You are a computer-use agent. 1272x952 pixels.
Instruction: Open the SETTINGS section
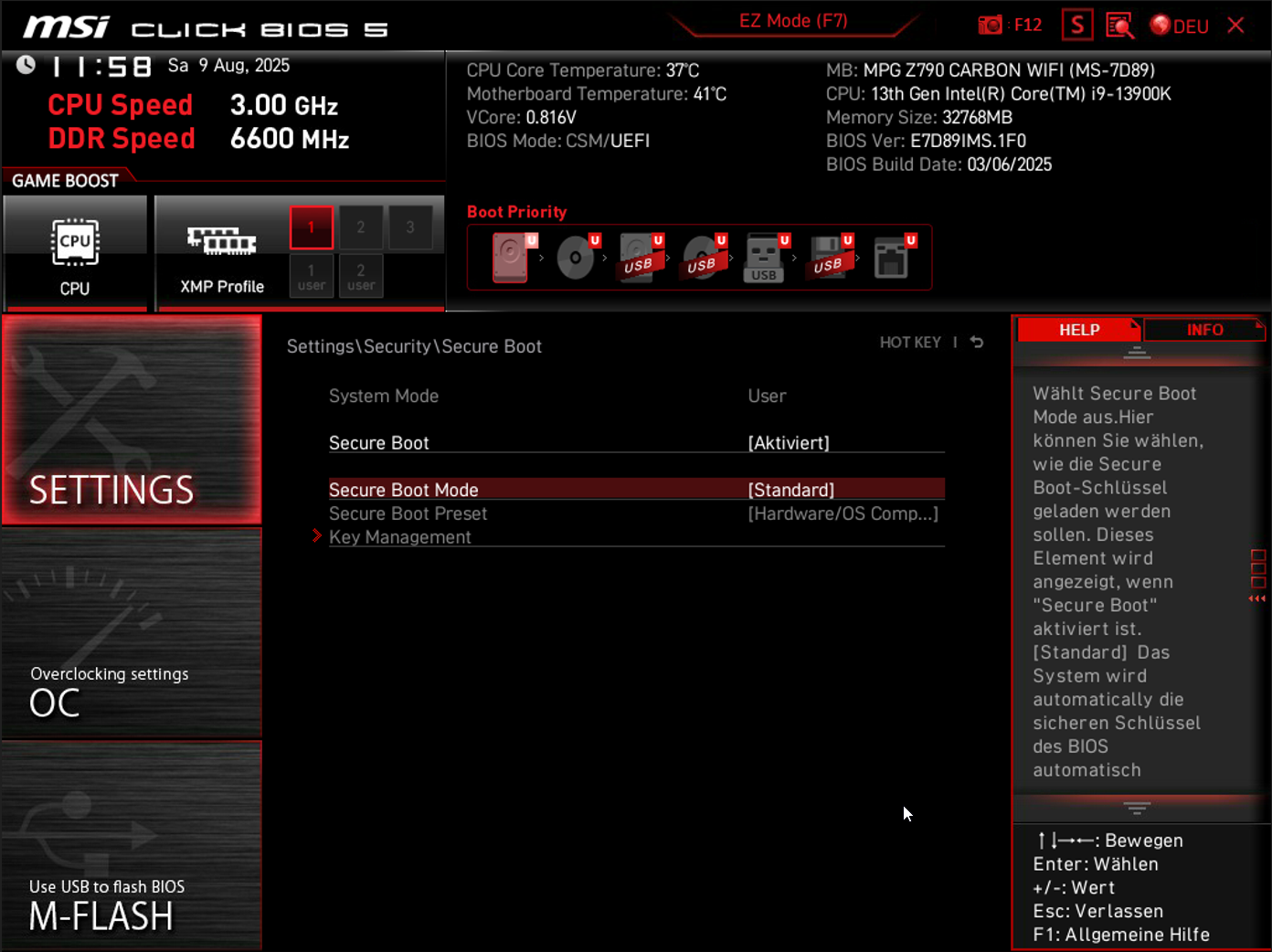(132, 419)
